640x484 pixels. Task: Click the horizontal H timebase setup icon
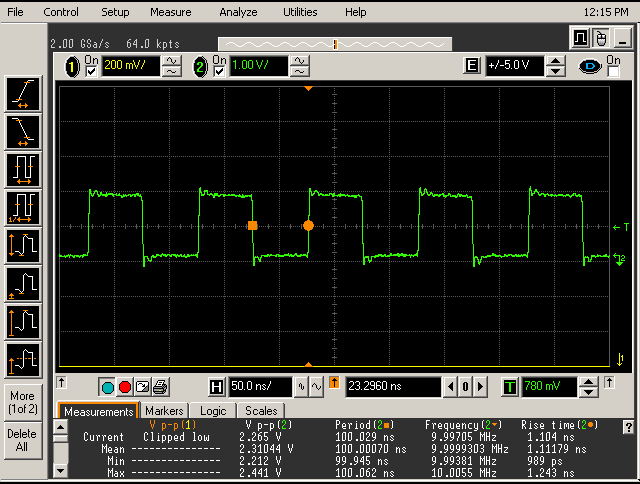pos(217,387)
